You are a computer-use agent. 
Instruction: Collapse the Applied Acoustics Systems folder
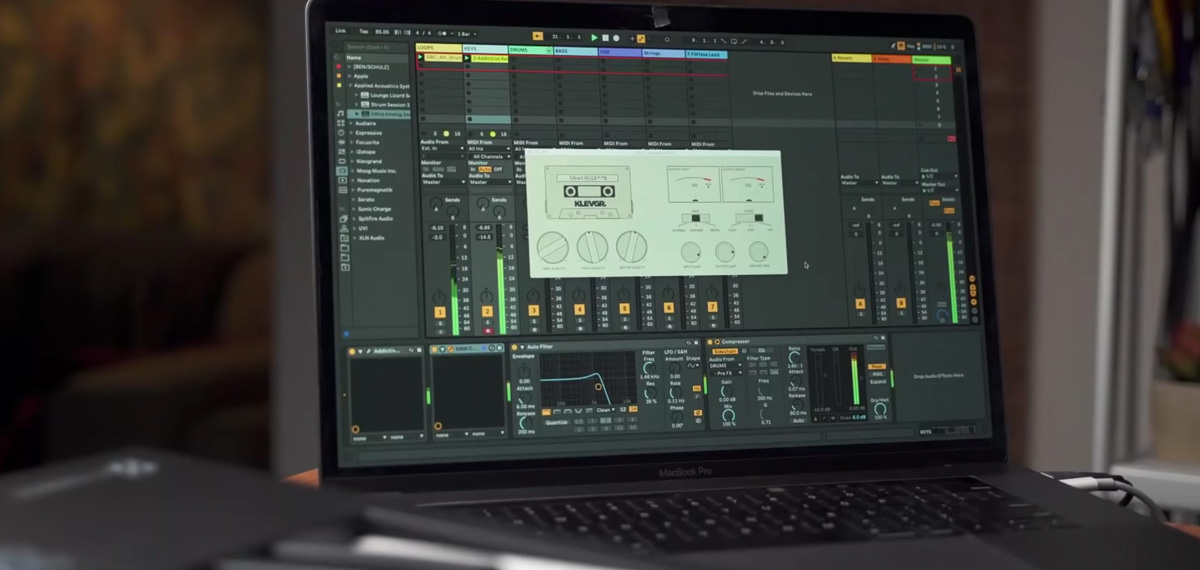pyautogui.click(x=350, y=86)
